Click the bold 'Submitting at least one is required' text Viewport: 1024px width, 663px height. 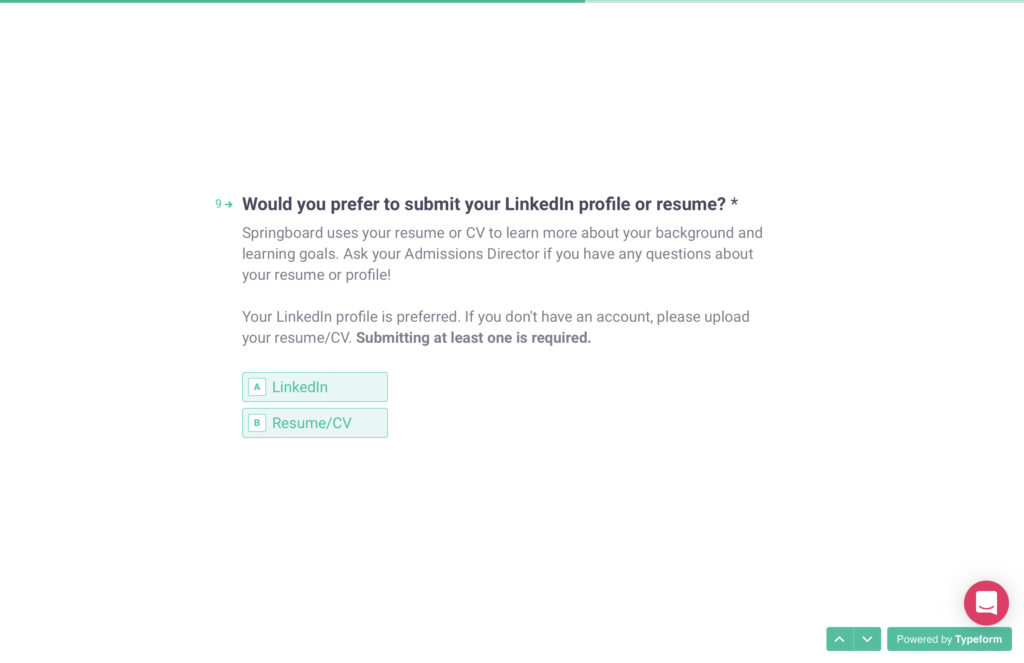pyautogui.click(x=473, y=338)
